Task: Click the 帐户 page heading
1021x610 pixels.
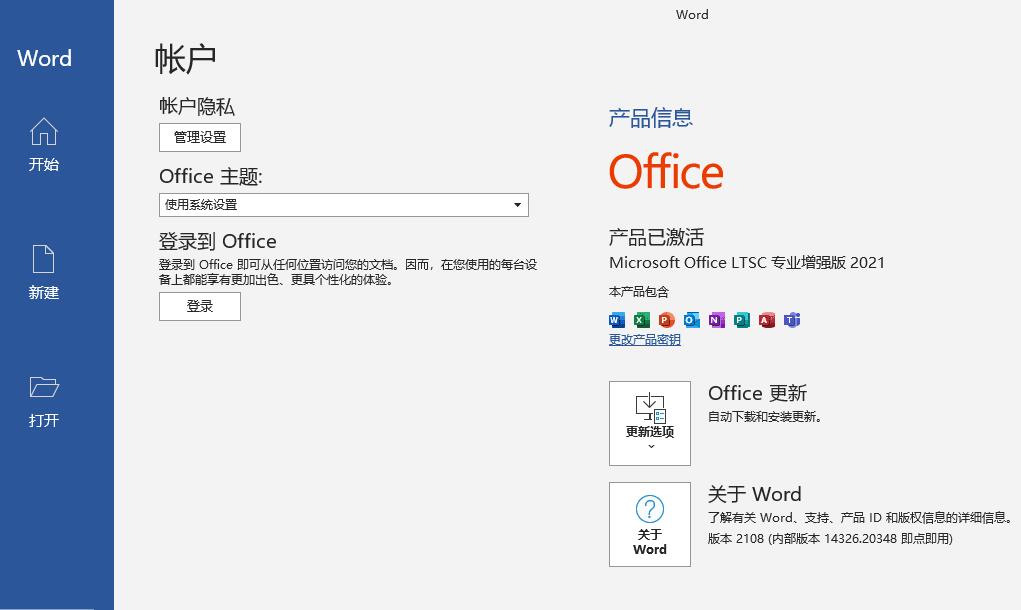Action: [x=186, y=59]
